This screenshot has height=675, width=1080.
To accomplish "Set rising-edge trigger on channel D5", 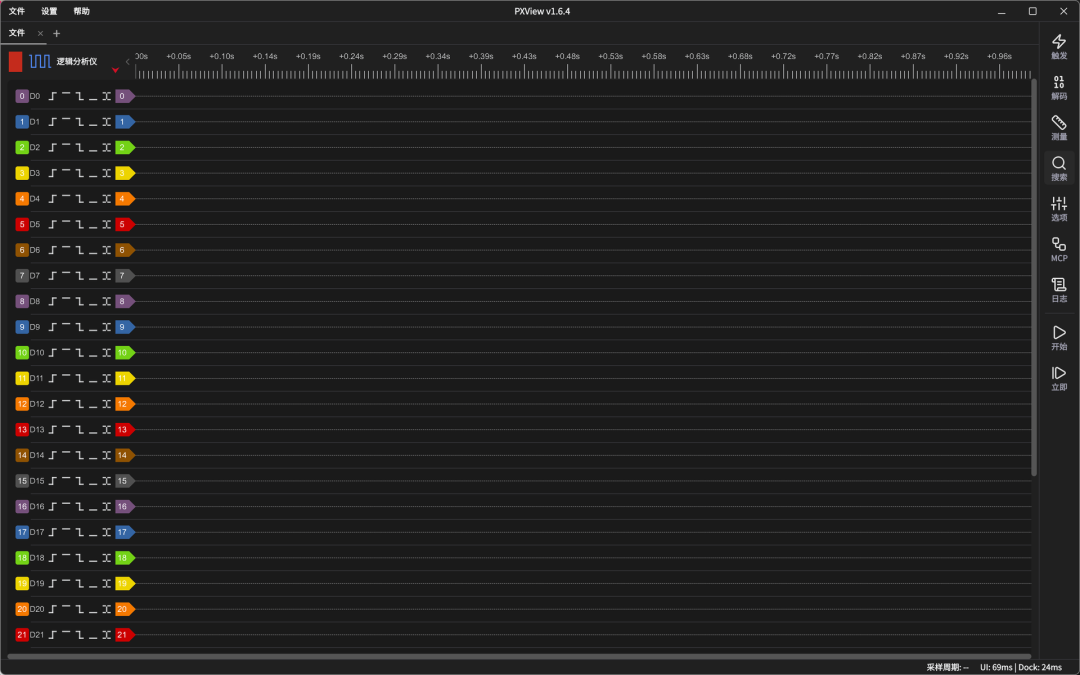I will click(x=52, y=225).
